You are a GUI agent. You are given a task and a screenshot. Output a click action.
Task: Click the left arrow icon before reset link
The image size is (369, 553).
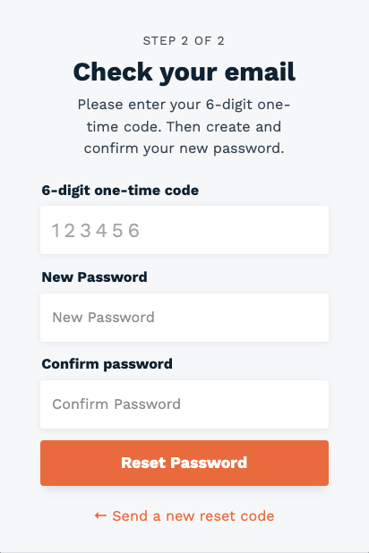[x=101, y=516]
